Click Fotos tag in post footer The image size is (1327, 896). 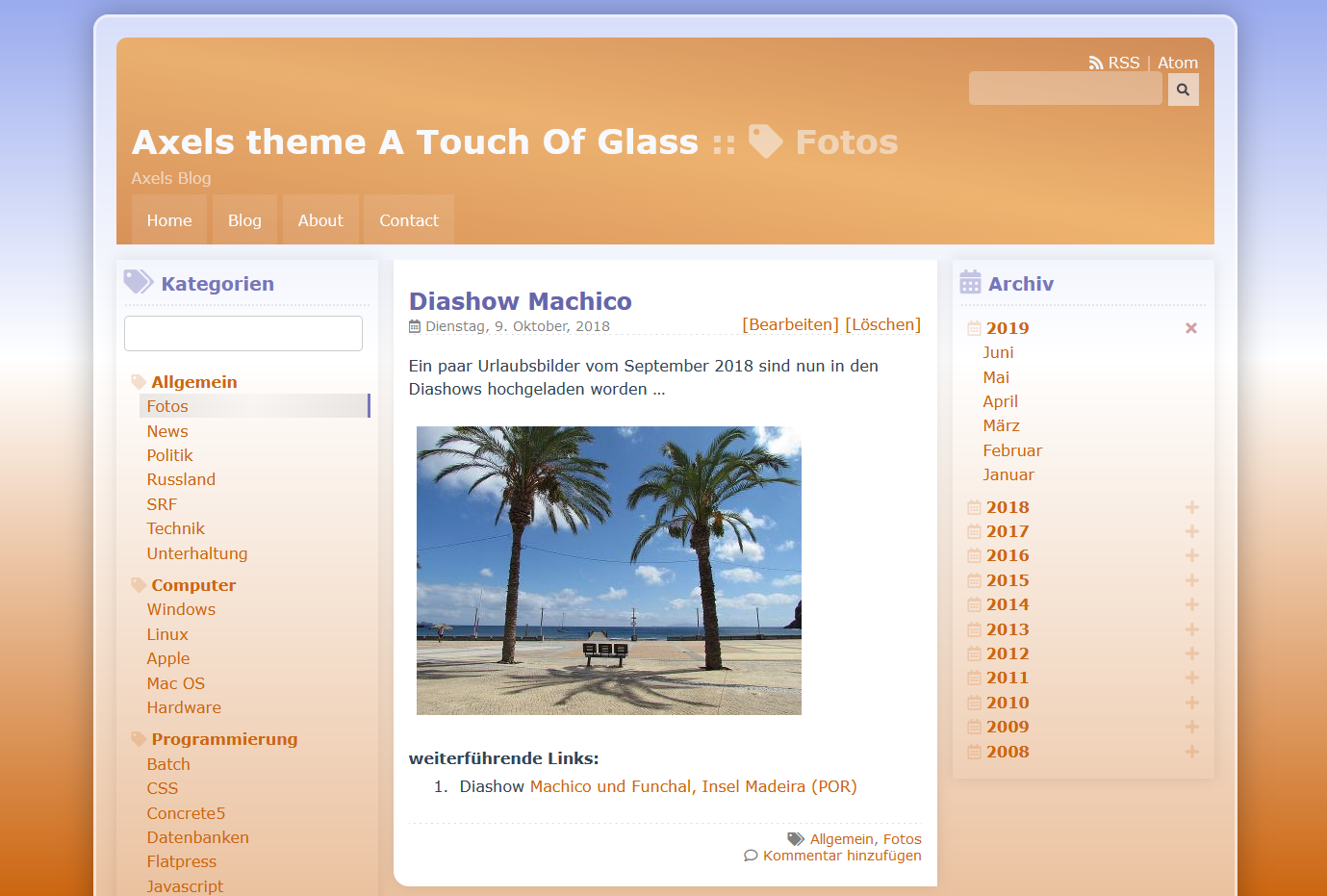(903, 839)
